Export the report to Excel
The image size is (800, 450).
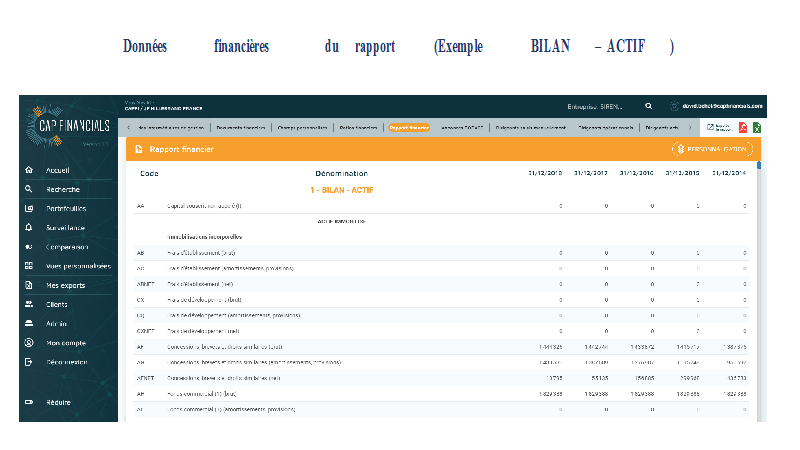[757, 128]
